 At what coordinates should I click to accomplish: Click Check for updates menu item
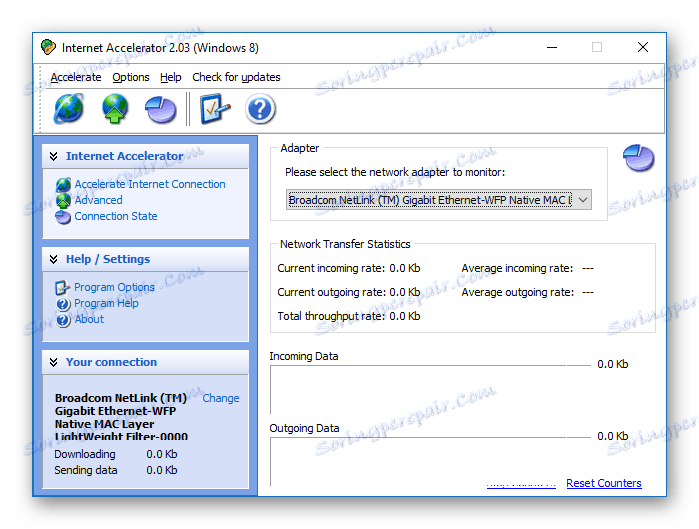click(x=236, y=77)
